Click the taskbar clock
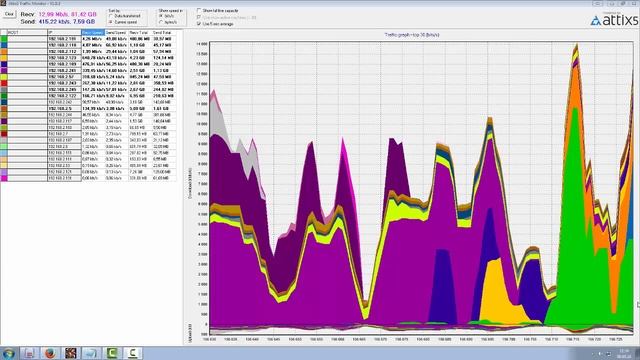640x360 pixels. tap(624, 353)
